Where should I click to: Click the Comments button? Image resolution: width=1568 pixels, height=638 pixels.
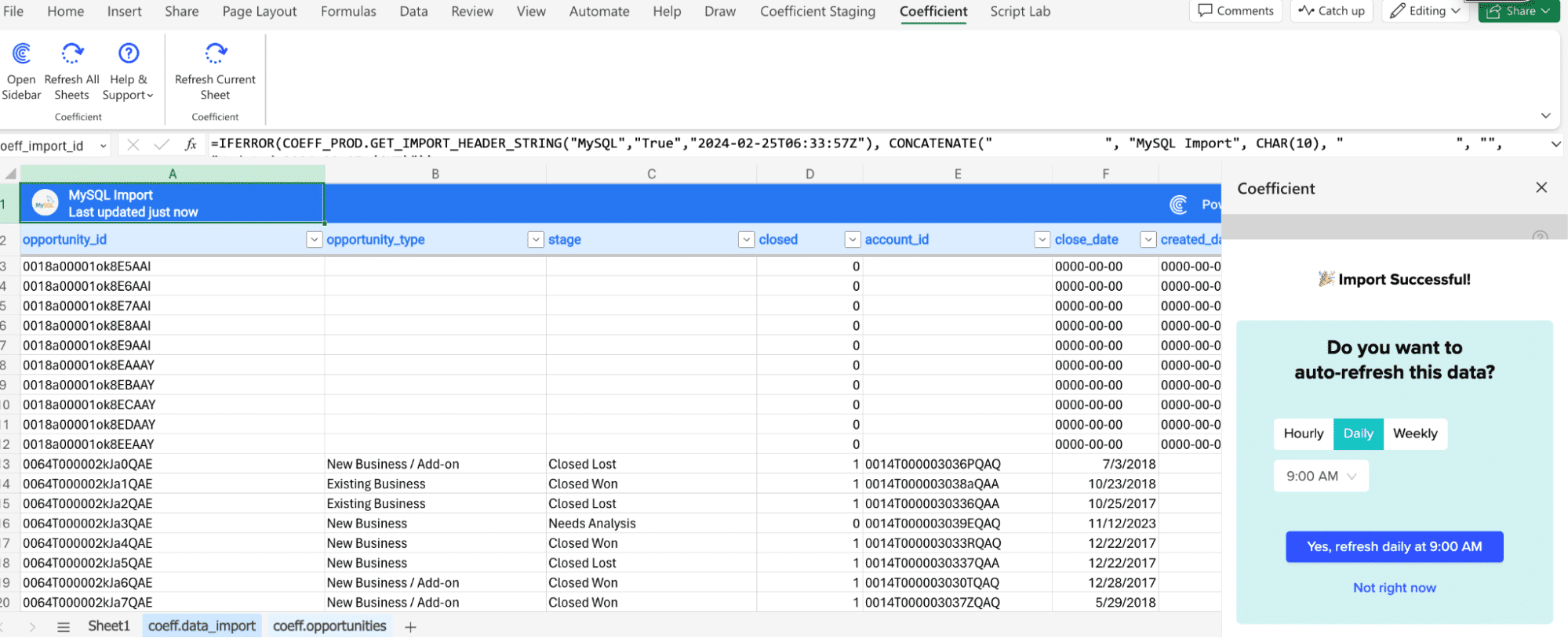point(1235,11)
